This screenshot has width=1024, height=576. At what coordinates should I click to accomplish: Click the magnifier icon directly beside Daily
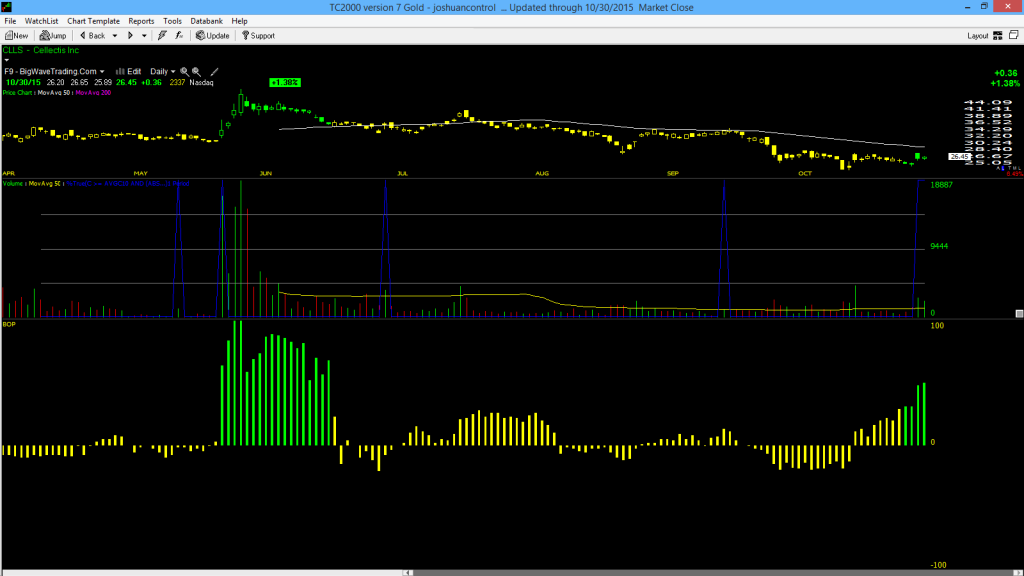click(x=184, y=72)
